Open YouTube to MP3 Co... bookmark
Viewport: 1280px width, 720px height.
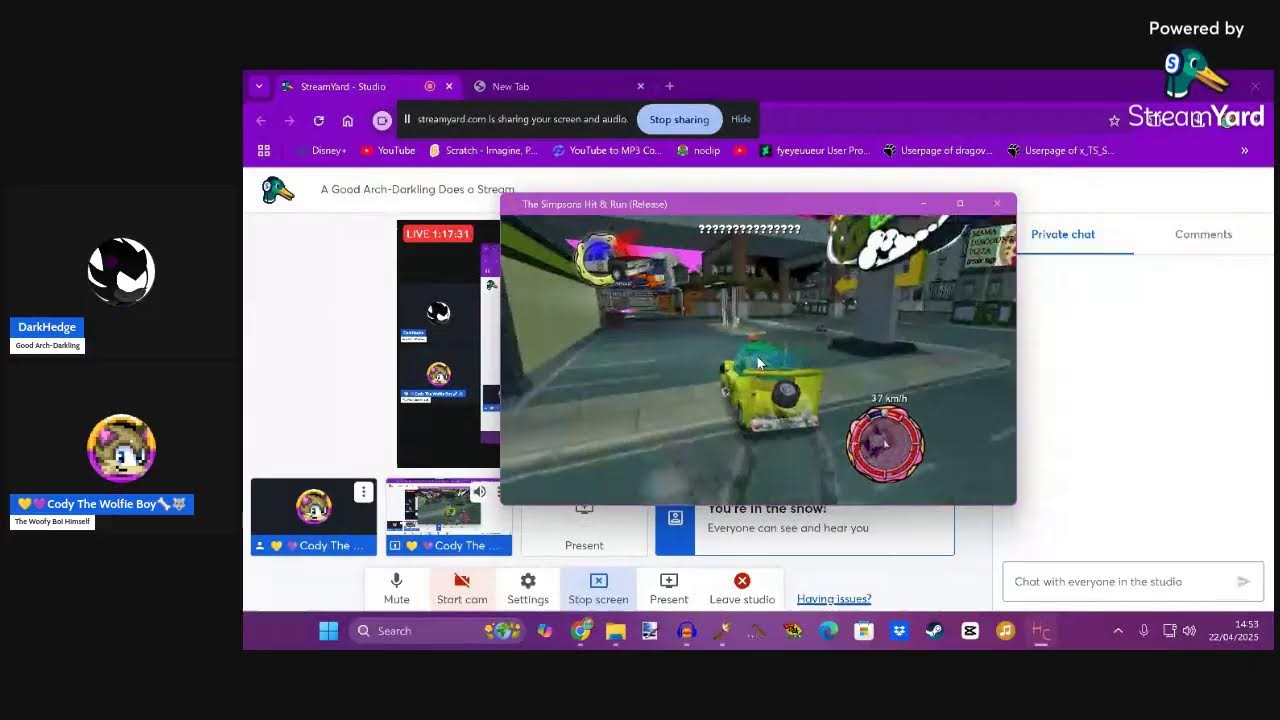point(607,151)
